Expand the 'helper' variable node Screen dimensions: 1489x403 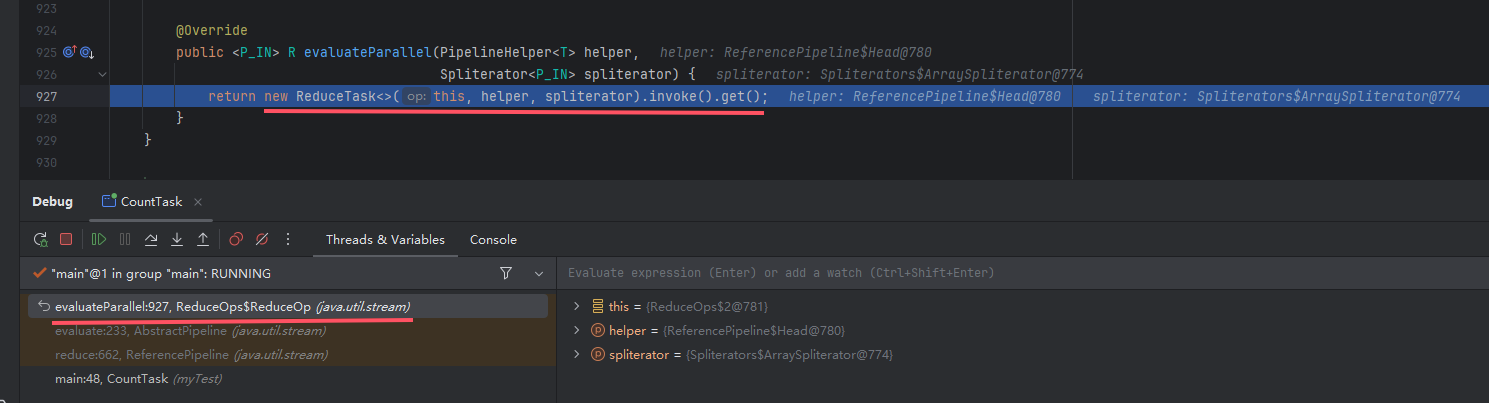pos(576,330)
